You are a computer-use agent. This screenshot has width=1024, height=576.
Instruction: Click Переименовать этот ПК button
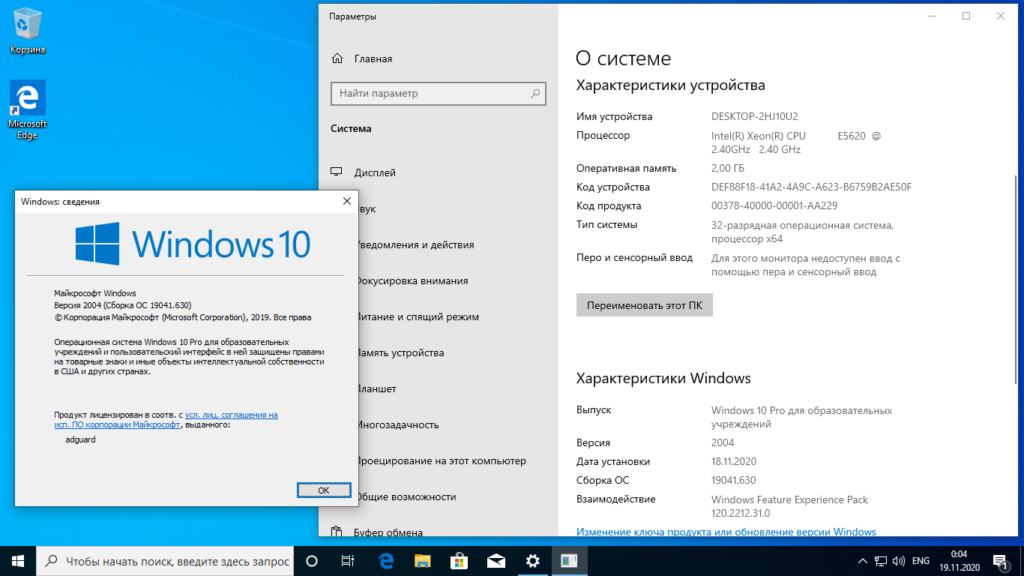[644, 305]
